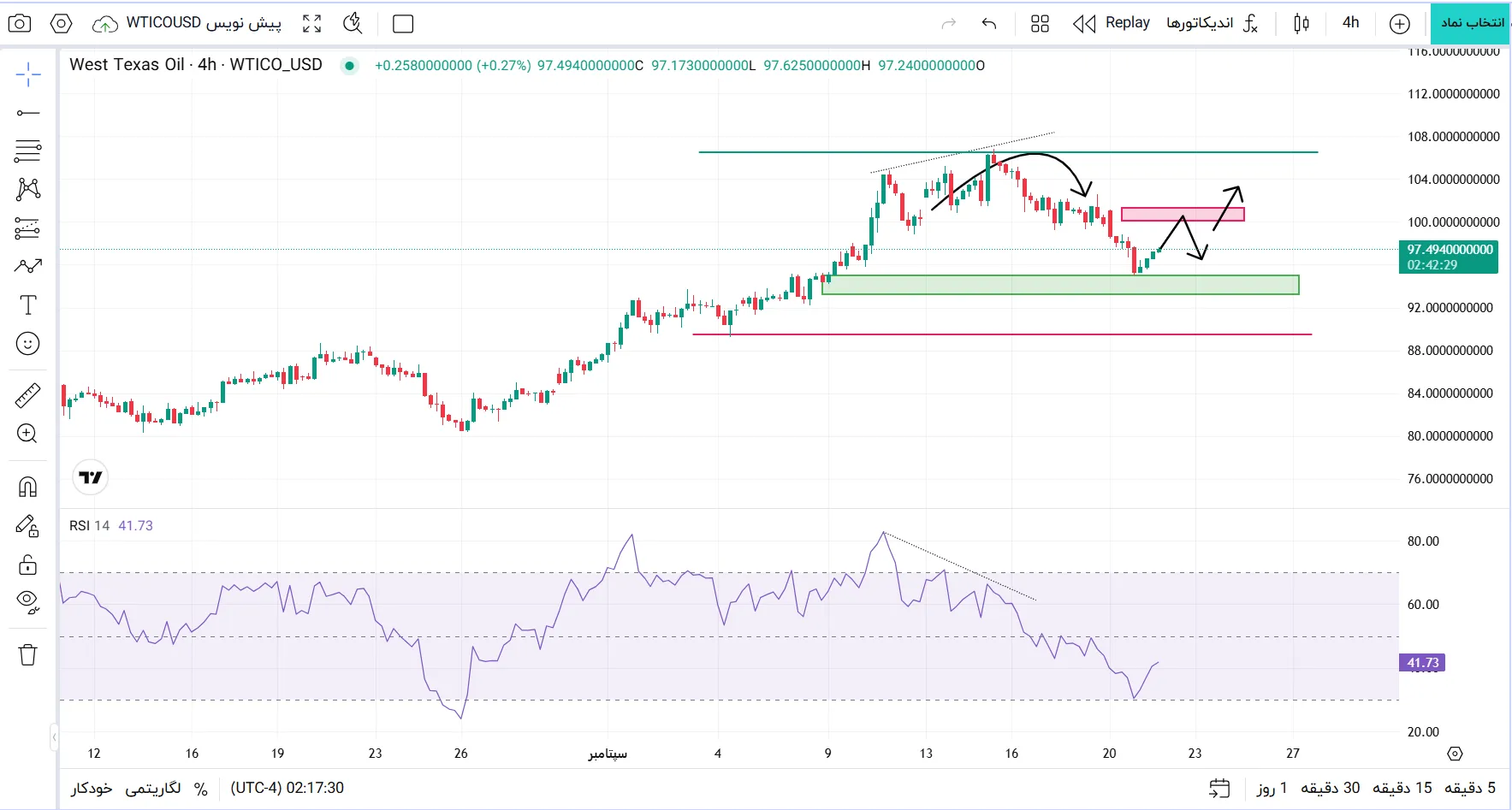Open the templates grid icon

click(x=1040, y=24)
